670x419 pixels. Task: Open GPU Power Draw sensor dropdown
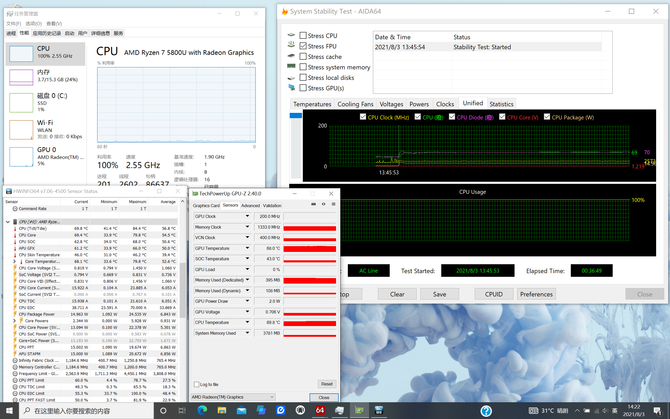(247, 301)
